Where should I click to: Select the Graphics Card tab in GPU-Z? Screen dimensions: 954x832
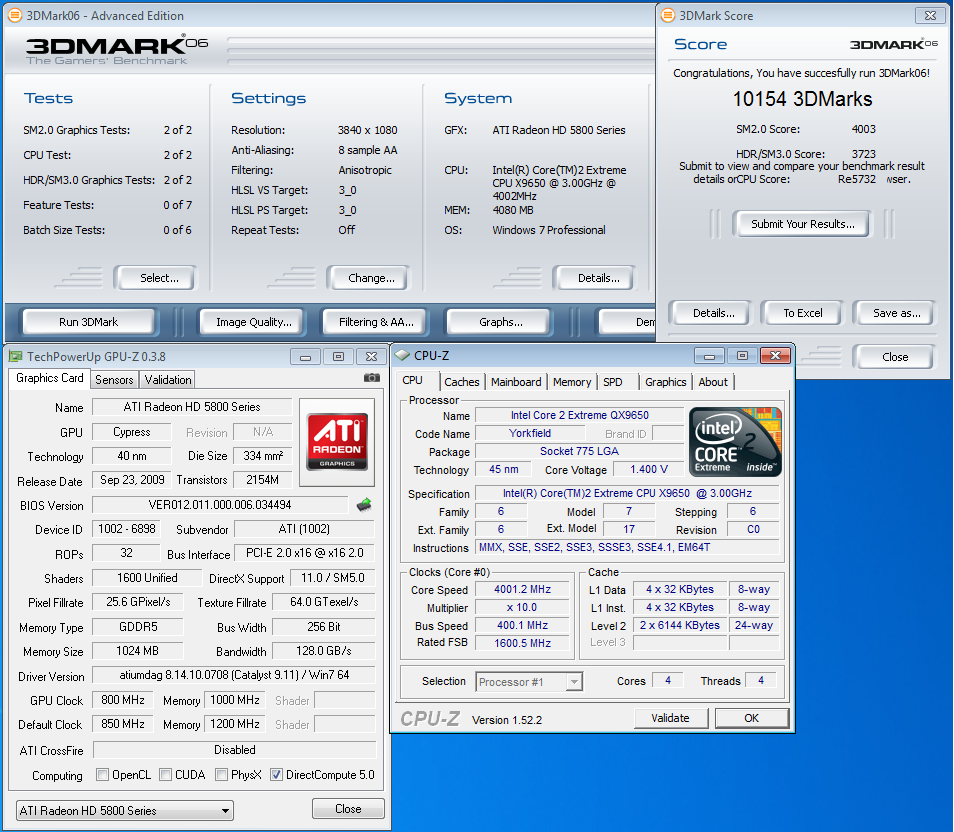pos(50,378)
